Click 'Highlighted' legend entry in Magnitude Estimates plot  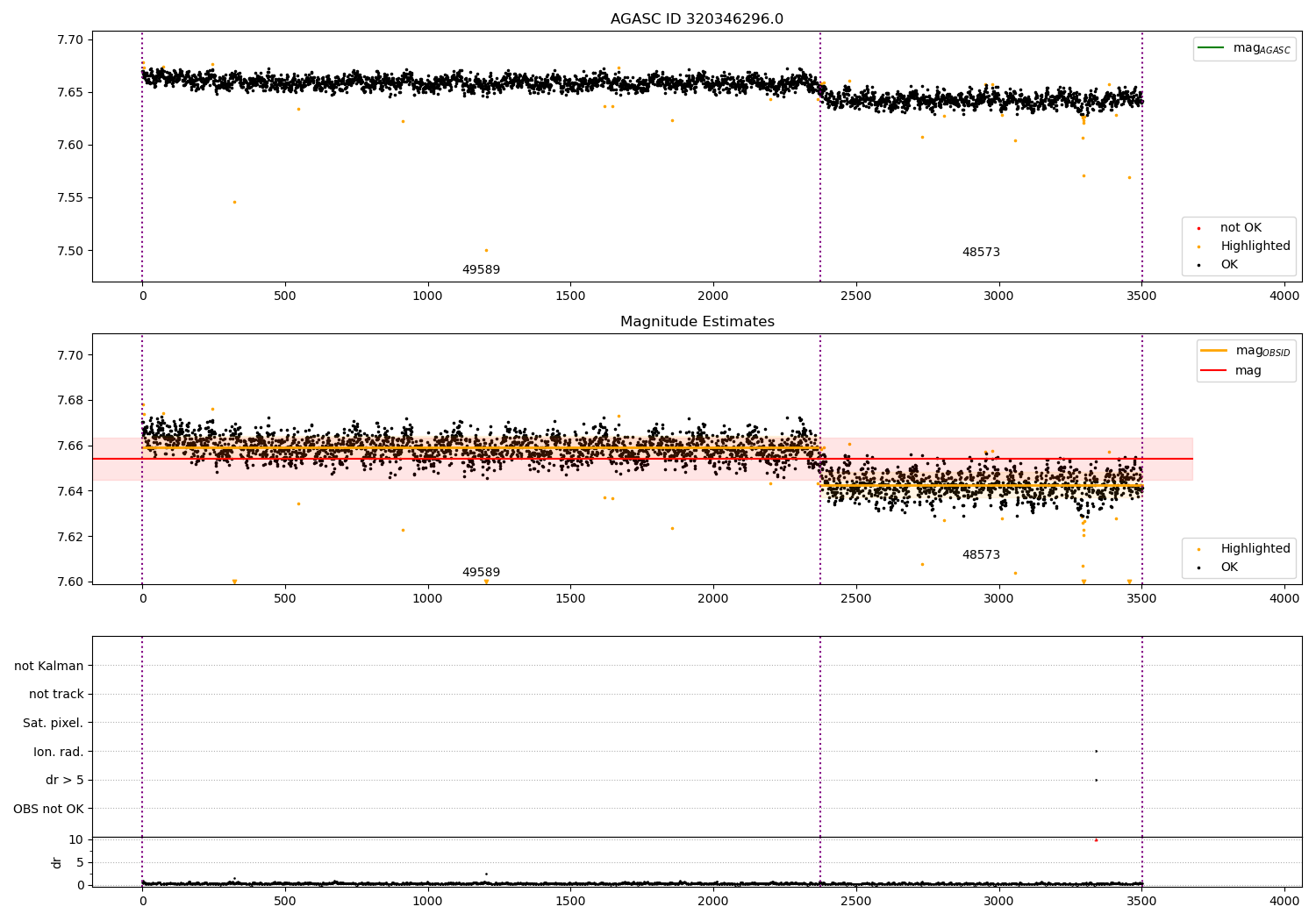point(1255,549)
